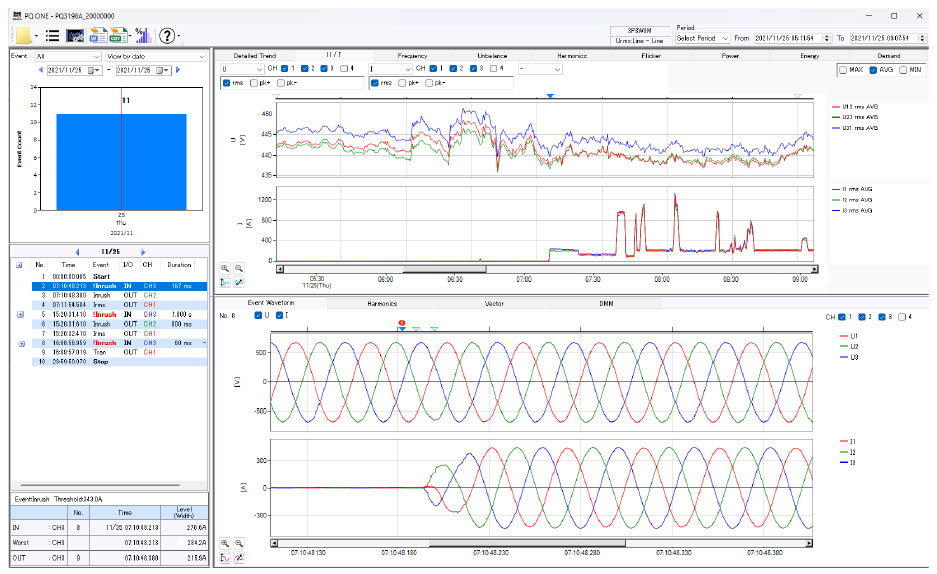Screen dimensions: 937x574
Task: Click the event list view icon
Action: [52, 35]
